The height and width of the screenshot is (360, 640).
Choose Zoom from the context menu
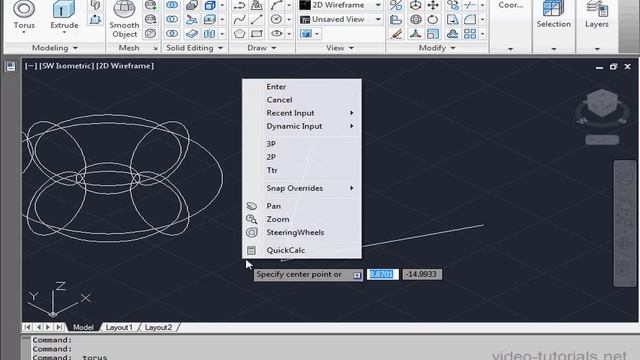coord(302,219)
